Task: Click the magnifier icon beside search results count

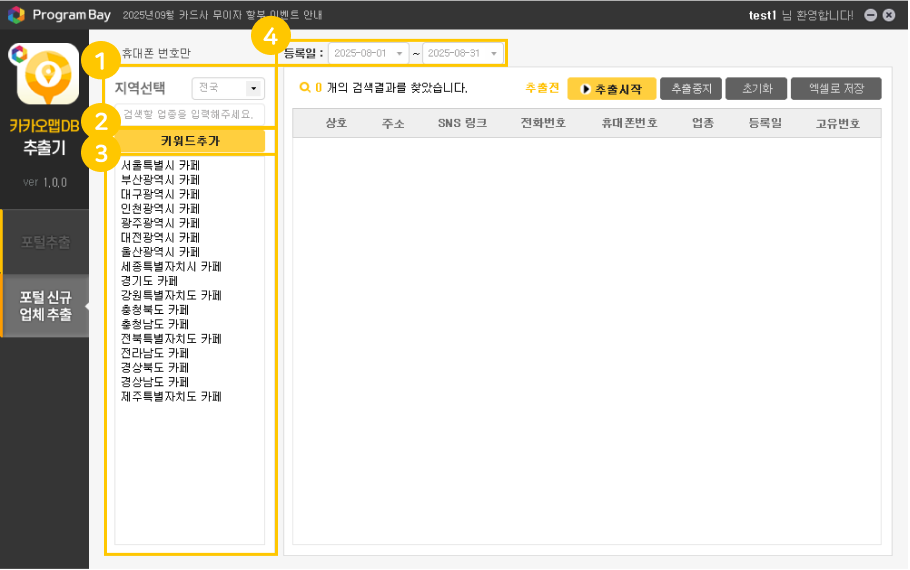Action: (x=304, y=88)
